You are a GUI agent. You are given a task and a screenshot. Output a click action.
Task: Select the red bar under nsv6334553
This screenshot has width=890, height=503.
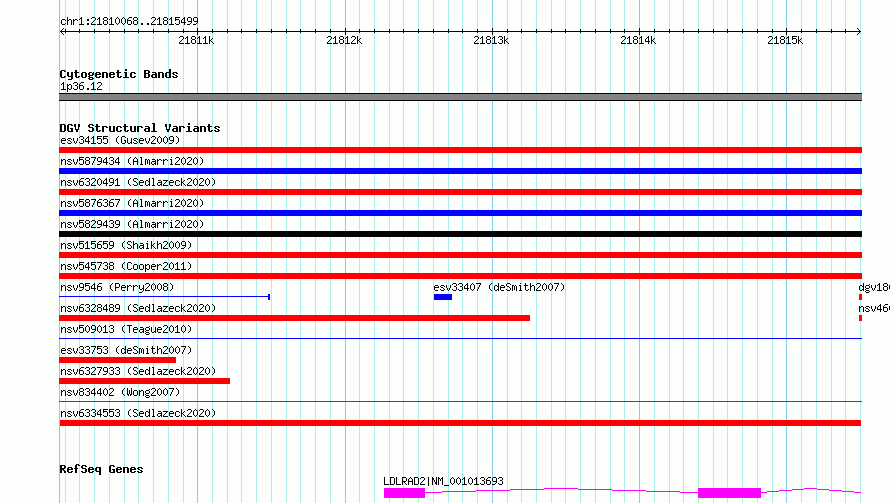tap(460, 423)
